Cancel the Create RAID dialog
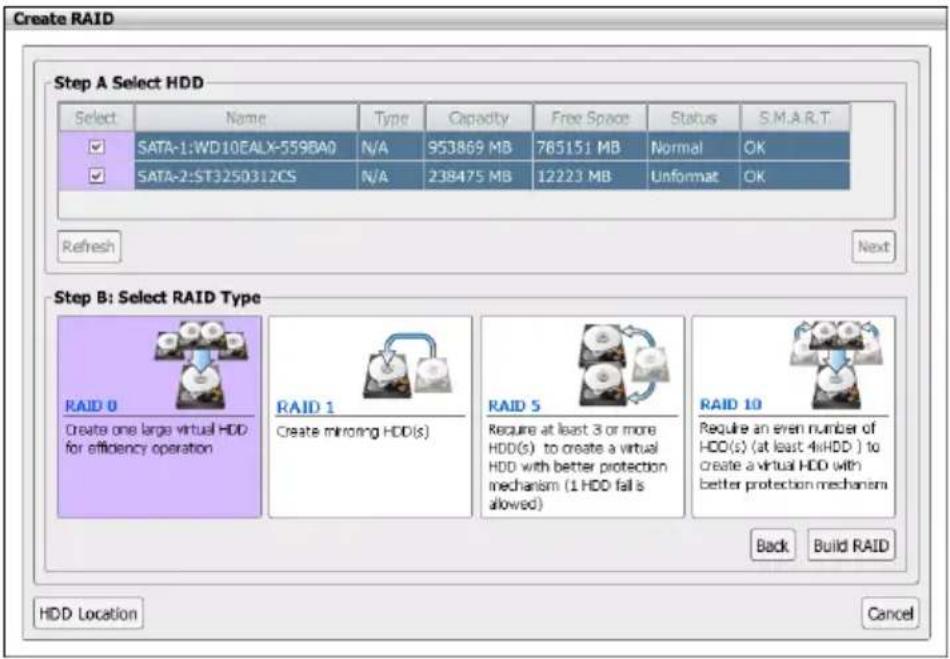950x659 pixels. (890, 614)
